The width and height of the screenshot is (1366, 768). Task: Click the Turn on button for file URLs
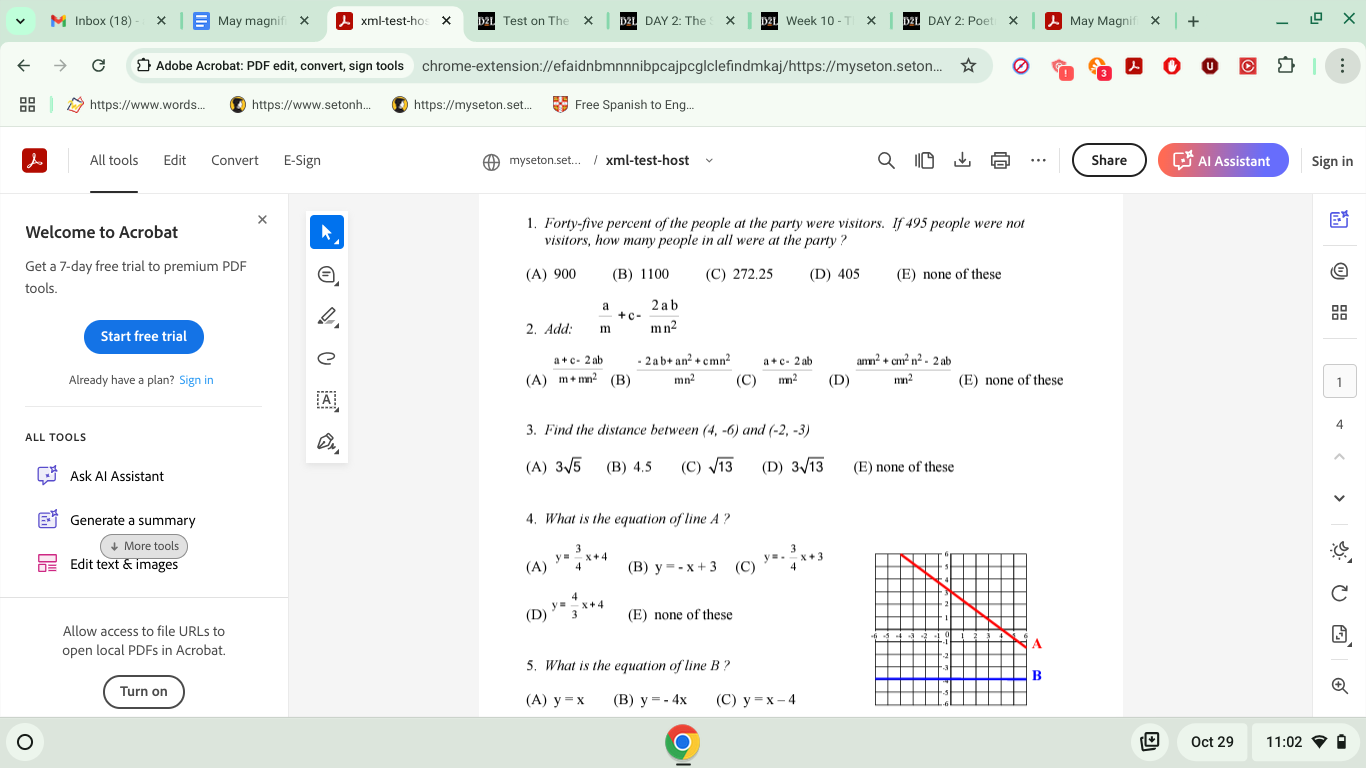pyautogui.click(x=144, y=691)
